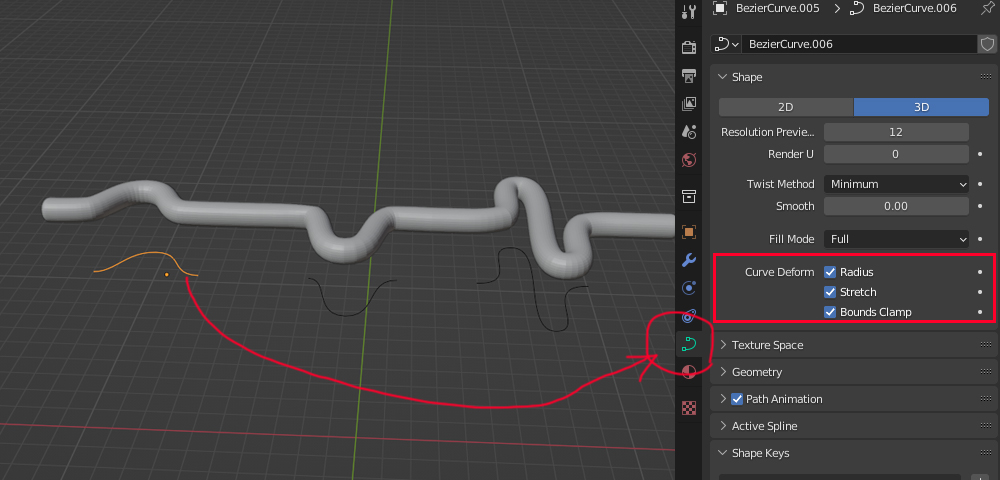Collapse the Shape panel

[x=723, y=76]
